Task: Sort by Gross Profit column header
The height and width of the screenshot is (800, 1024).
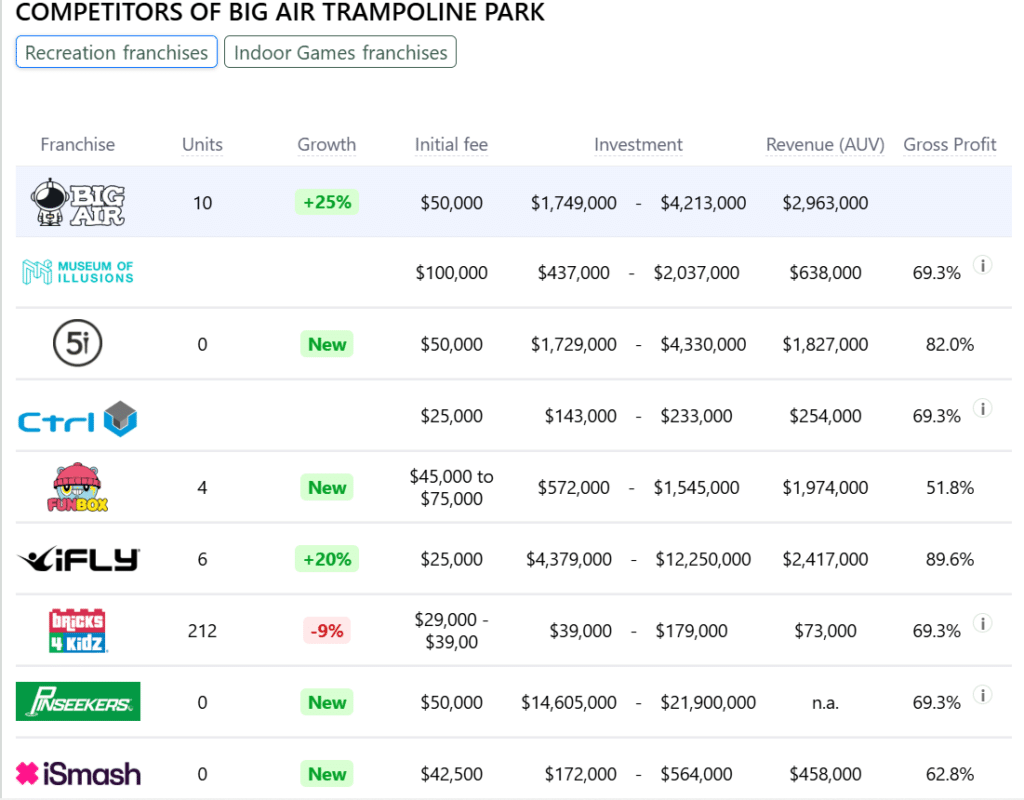Action: point(950,144)
